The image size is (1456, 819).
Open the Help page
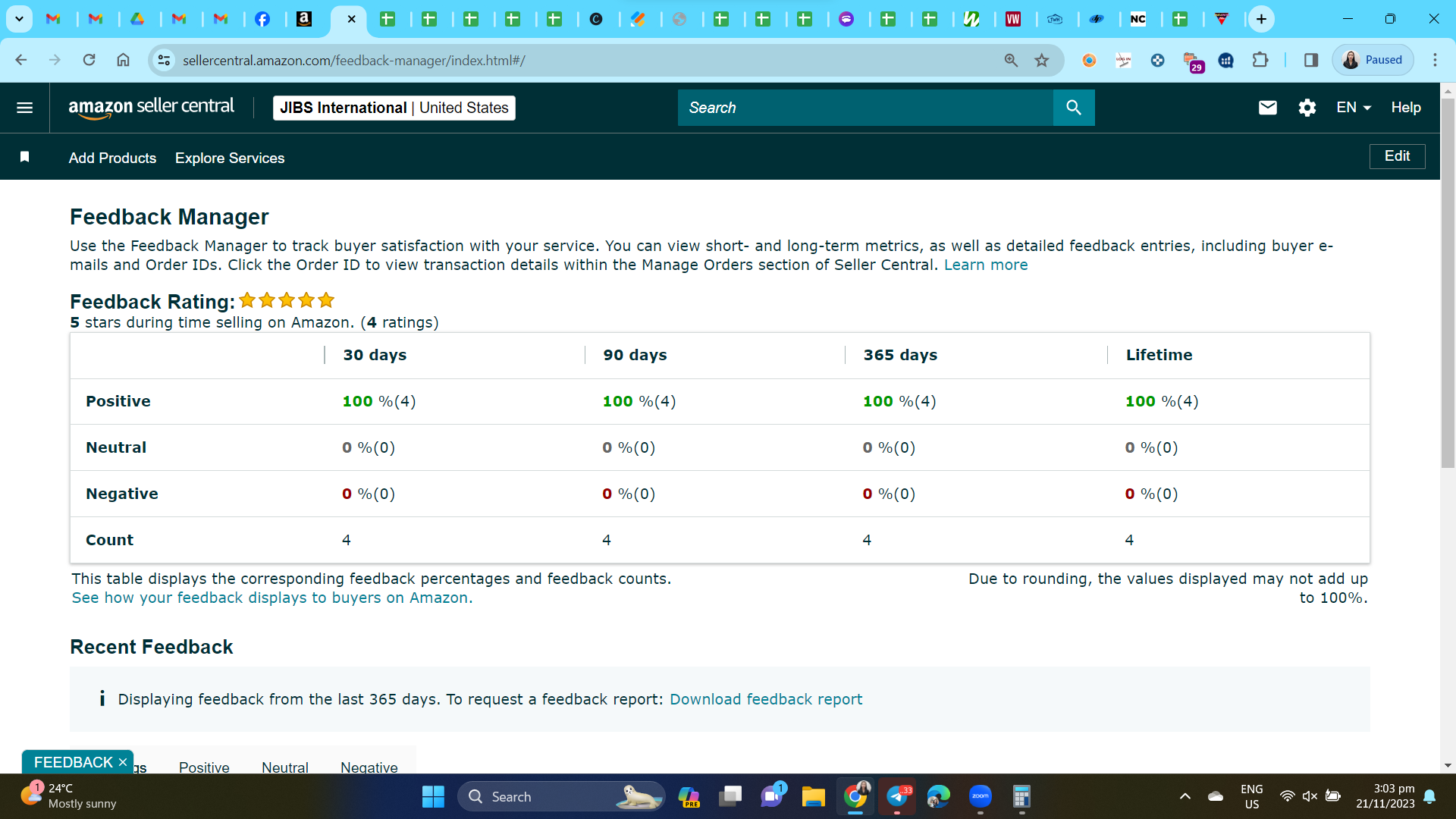tap(1405, 108)
